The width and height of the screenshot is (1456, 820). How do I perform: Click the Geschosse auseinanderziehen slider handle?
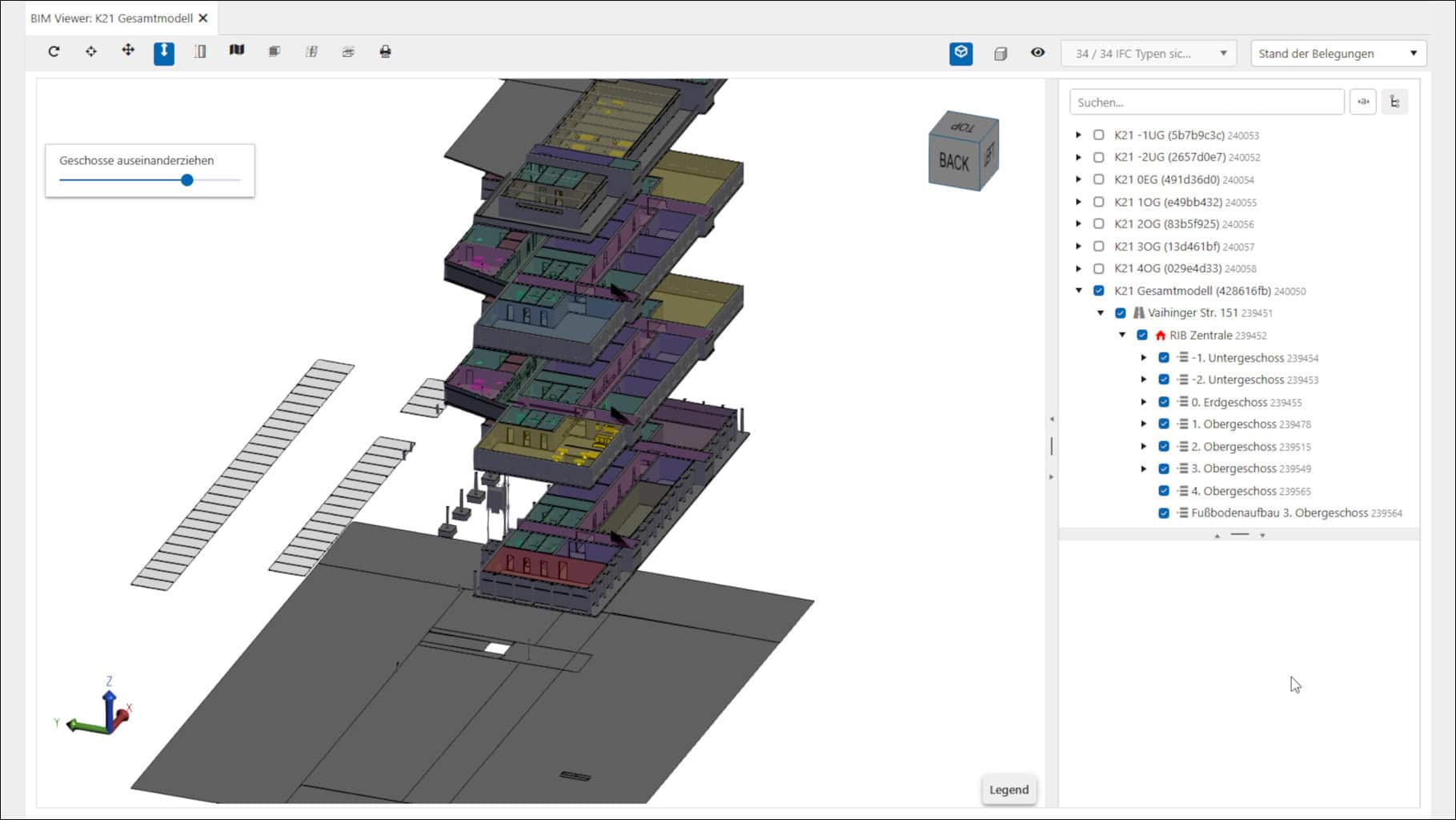point(187,180)
